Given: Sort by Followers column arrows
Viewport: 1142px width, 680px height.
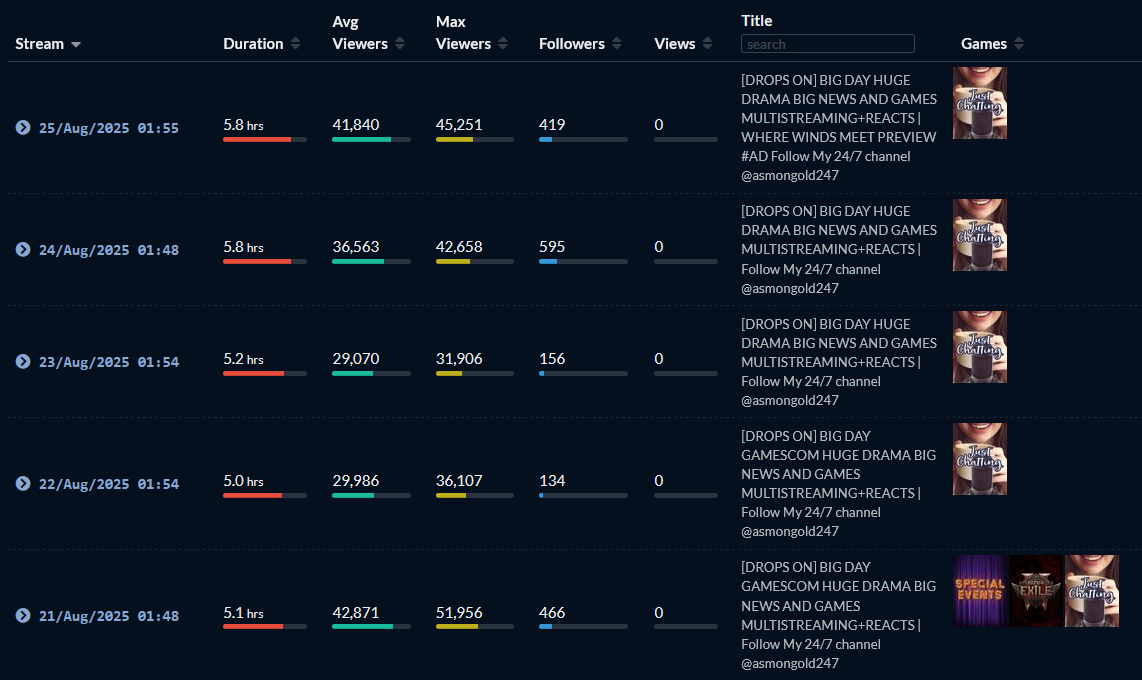Looking at the screenshot, I should (x=617, y=44).
